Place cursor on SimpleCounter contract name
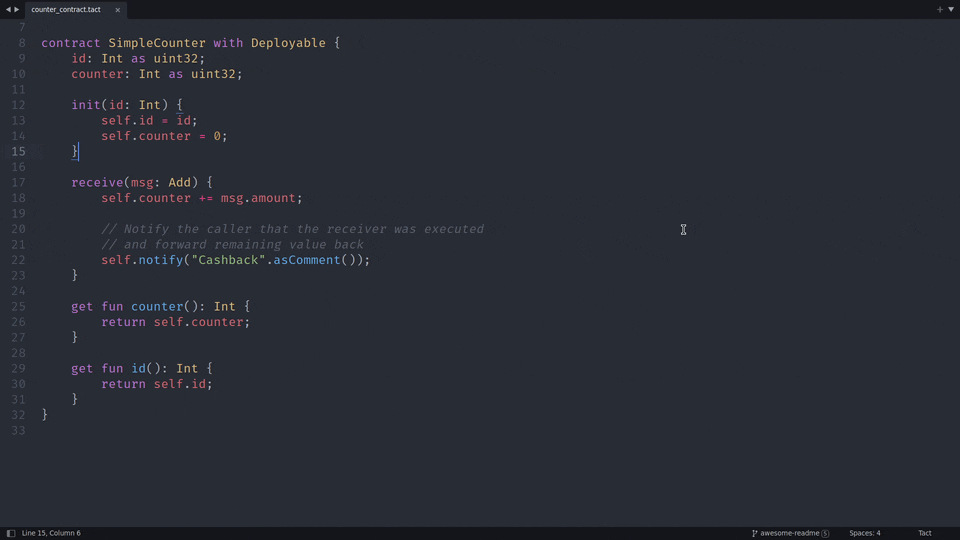 pos(157,43)
